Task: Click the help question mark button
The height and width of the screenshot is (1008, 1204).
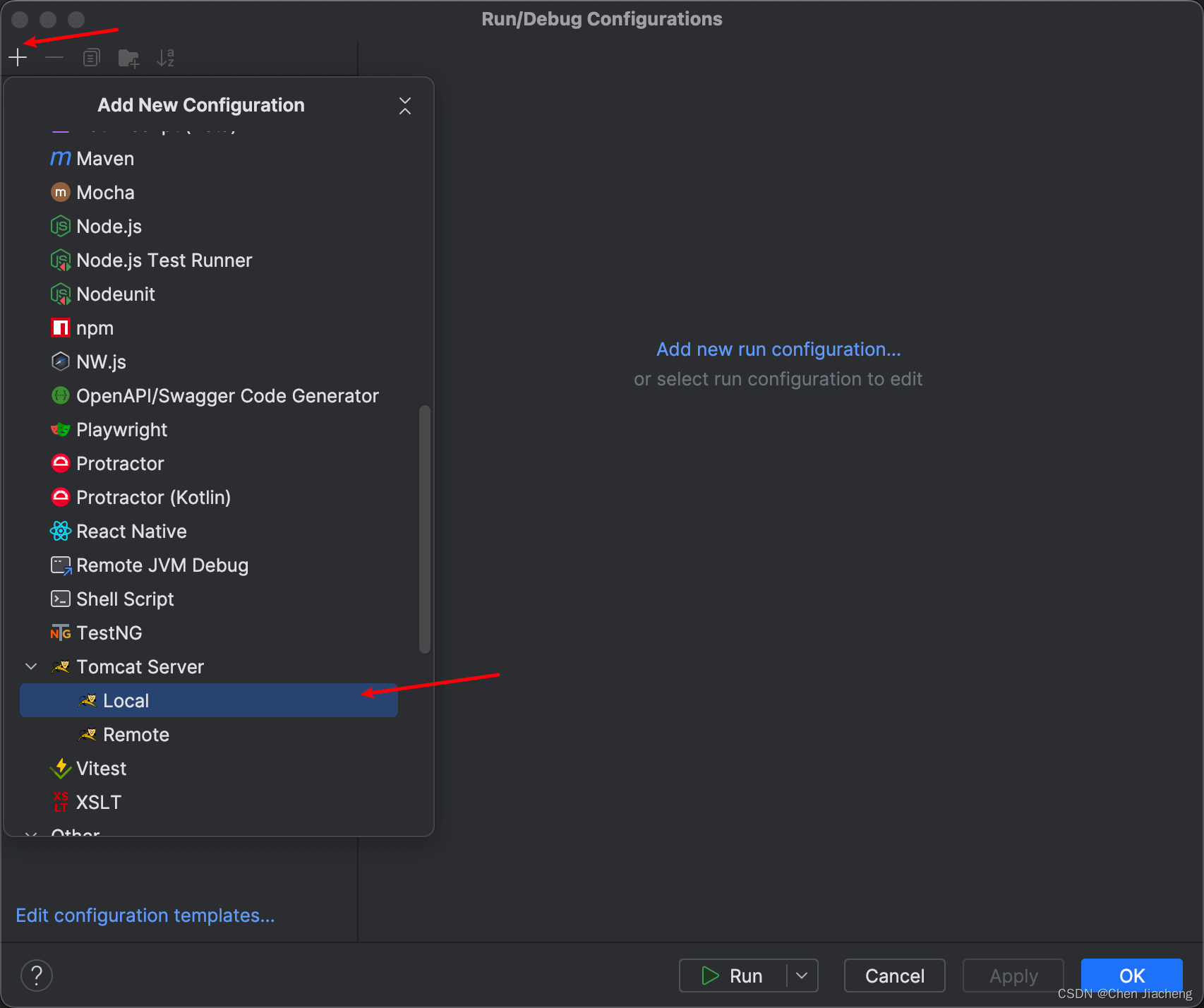Action: tap(37, 976)
